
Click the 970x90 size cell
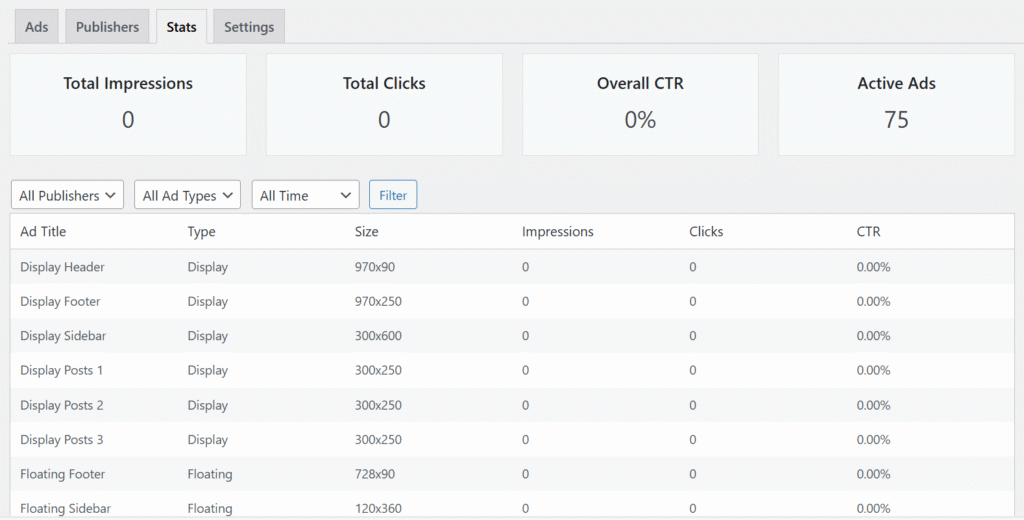[375, 267]
